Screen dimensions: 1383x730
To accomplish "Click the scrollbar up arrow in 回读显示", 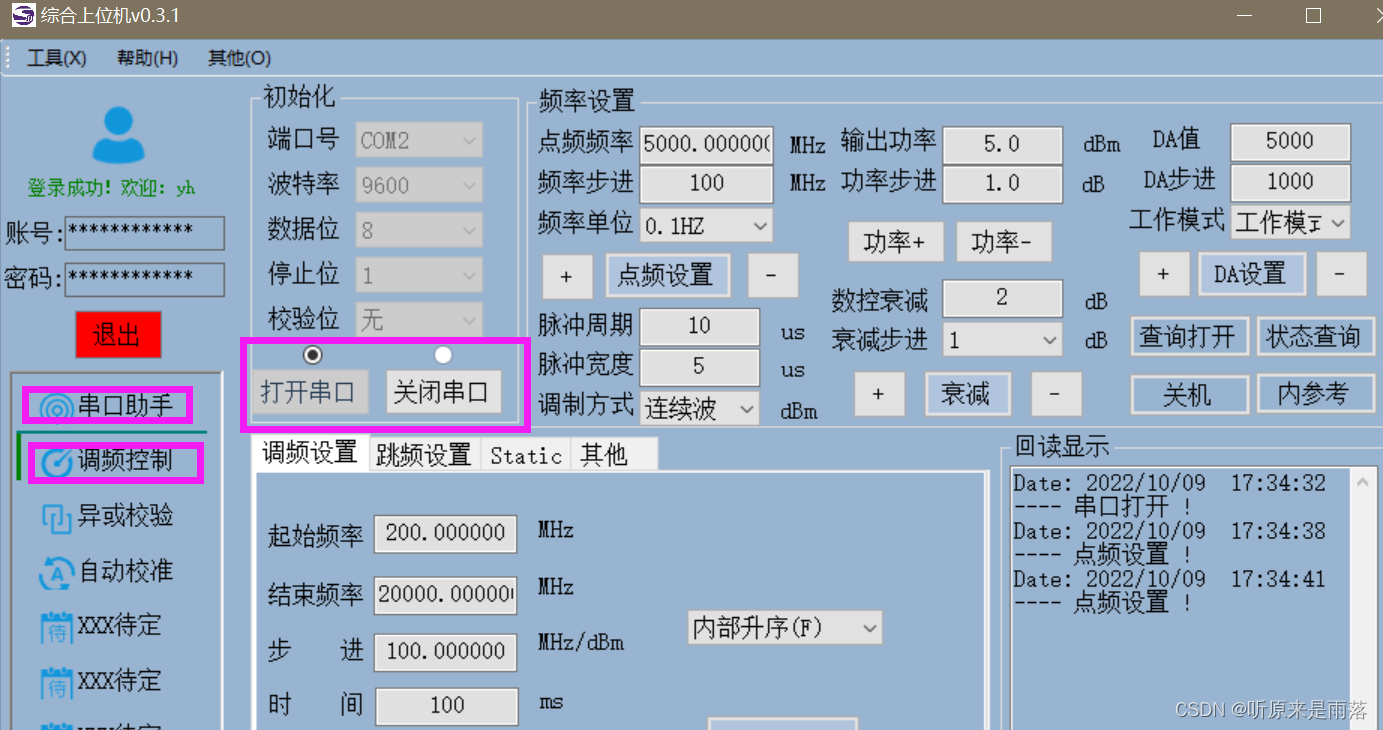I will pyautogui.click(x=1361, y=481).
